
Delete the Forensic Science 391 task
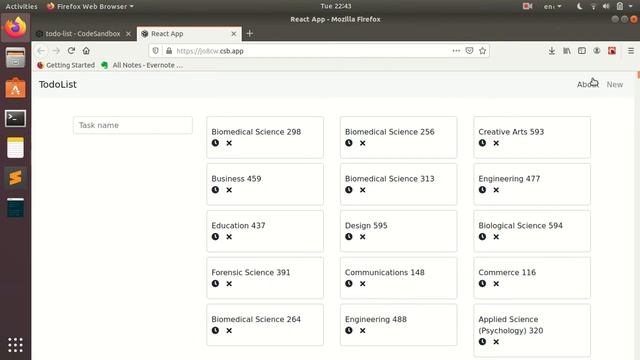pyautogui.click(x=229, y=284)
